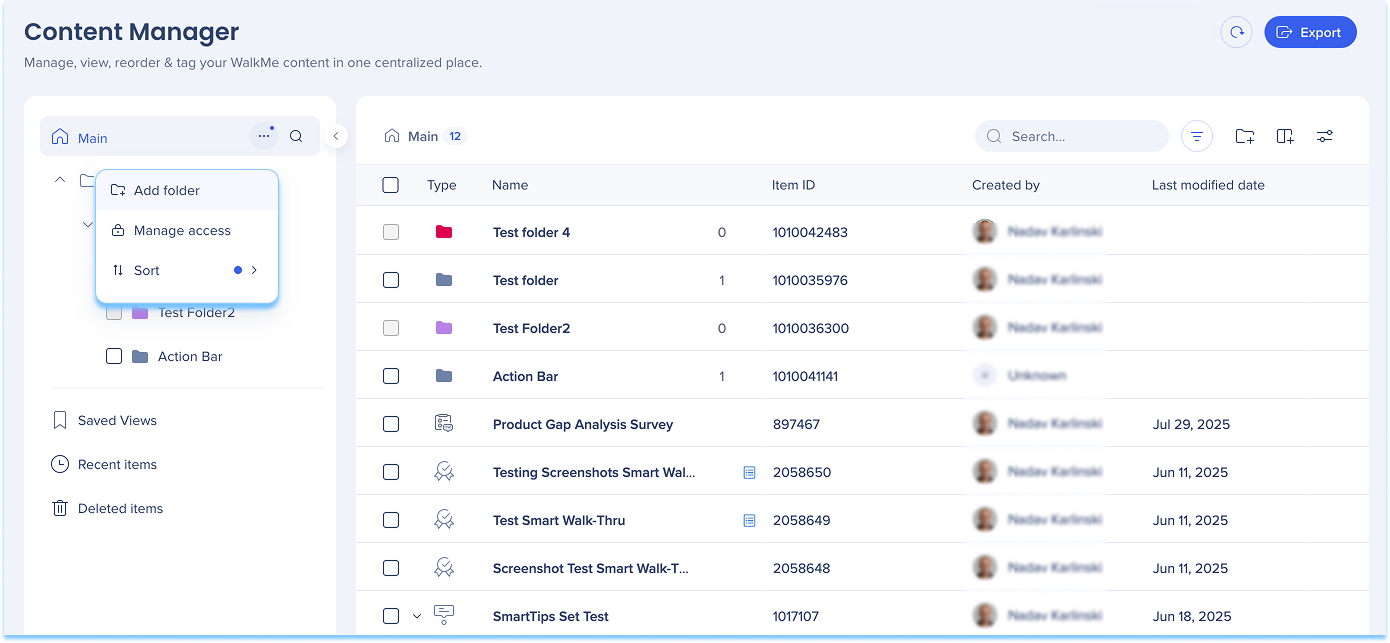
Task: Open the view settings sliders icon
Action: pyautogui.click(x=1325, y=136)
